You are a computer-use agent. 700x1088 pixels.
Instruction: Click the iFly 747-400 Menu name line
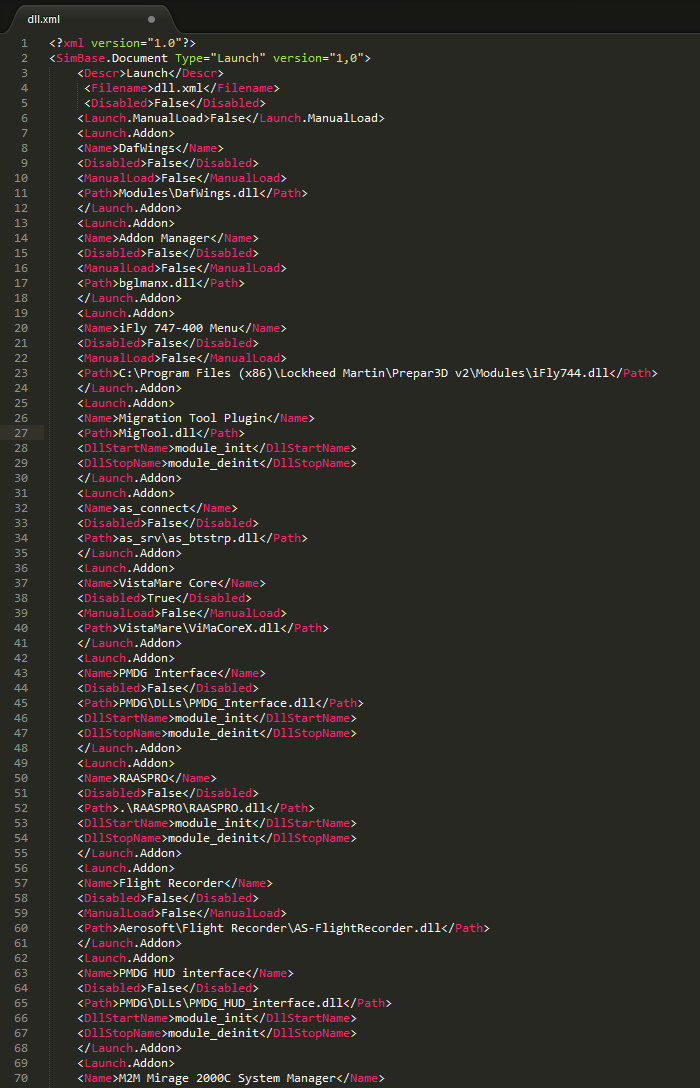tap(182, 328)
